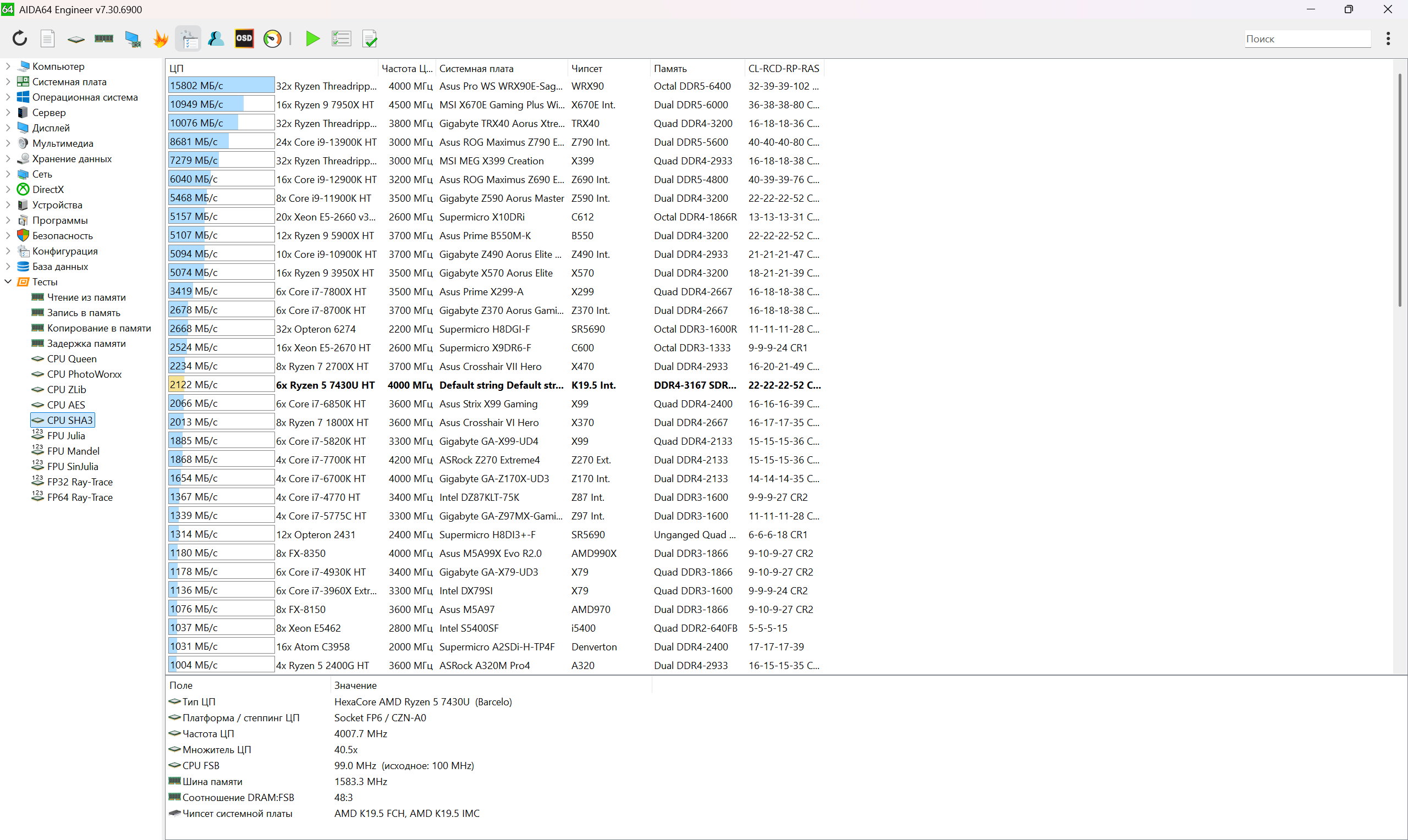The height and width of the screenshot is (840, 1408).
Task: Expand the Компьютер tree node
Action: (x=8, y=66)
